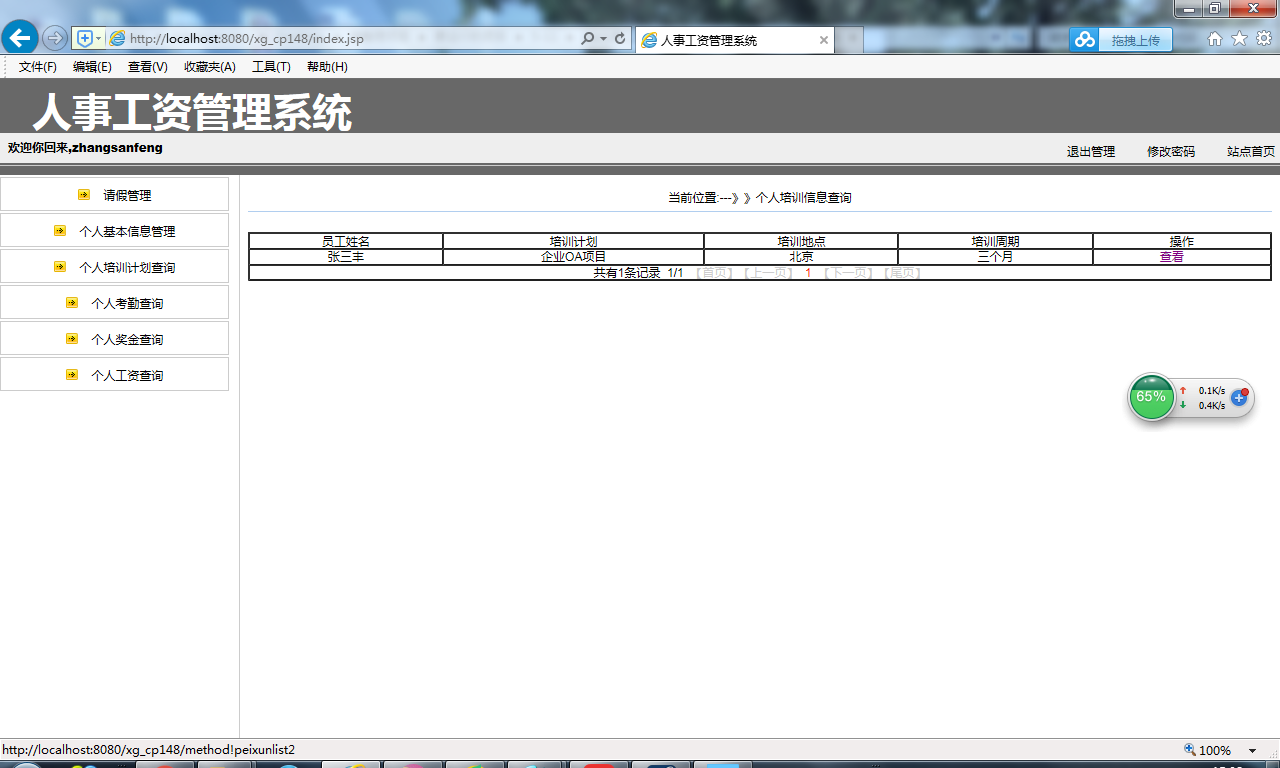This screenshot has height=768, width=1280.
Task: Open browser Tools gear icon
Action: (x=1264, y=38)
